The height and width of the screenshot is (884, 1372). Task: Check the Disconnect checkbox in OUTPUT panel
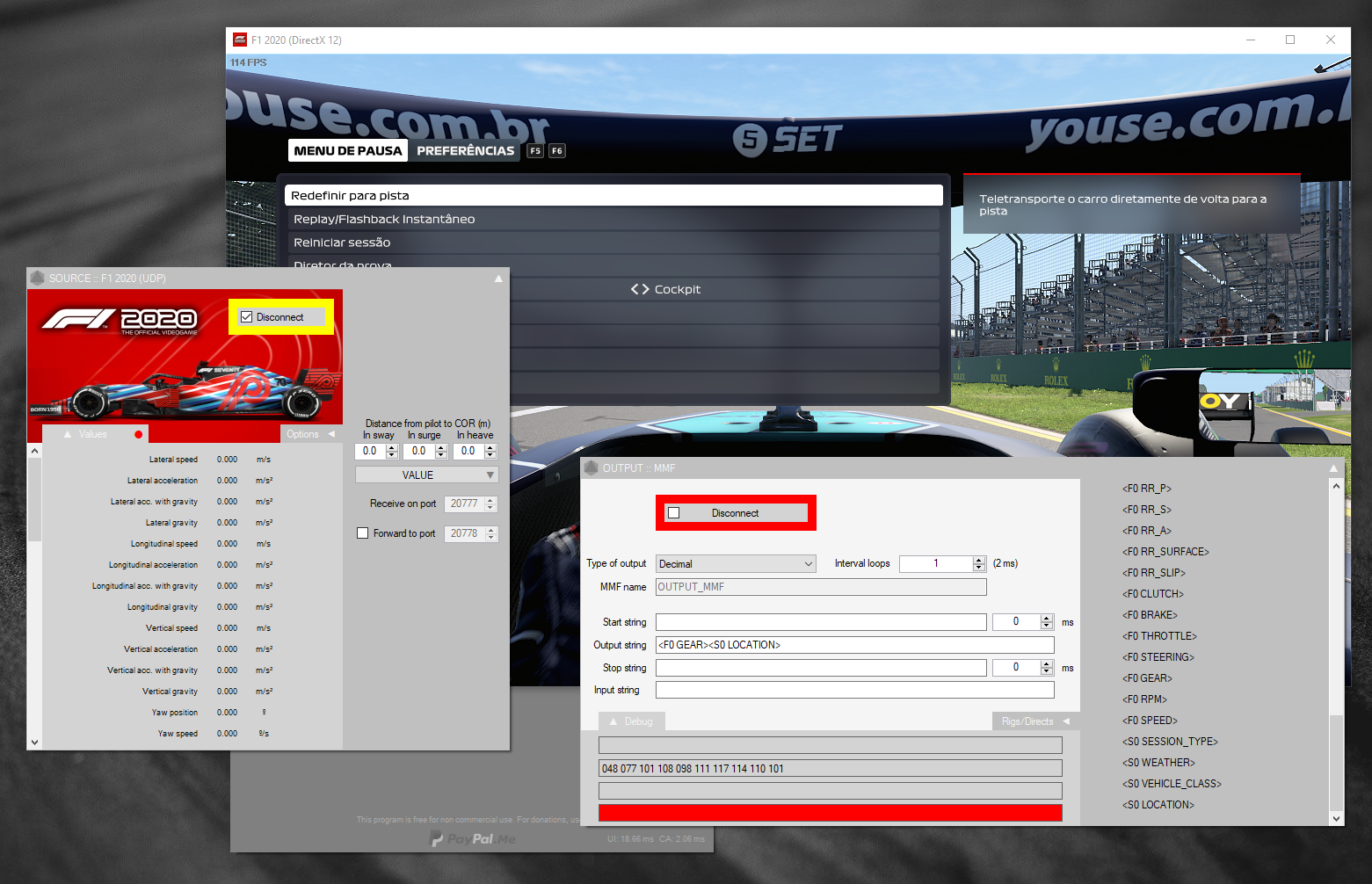674,513
